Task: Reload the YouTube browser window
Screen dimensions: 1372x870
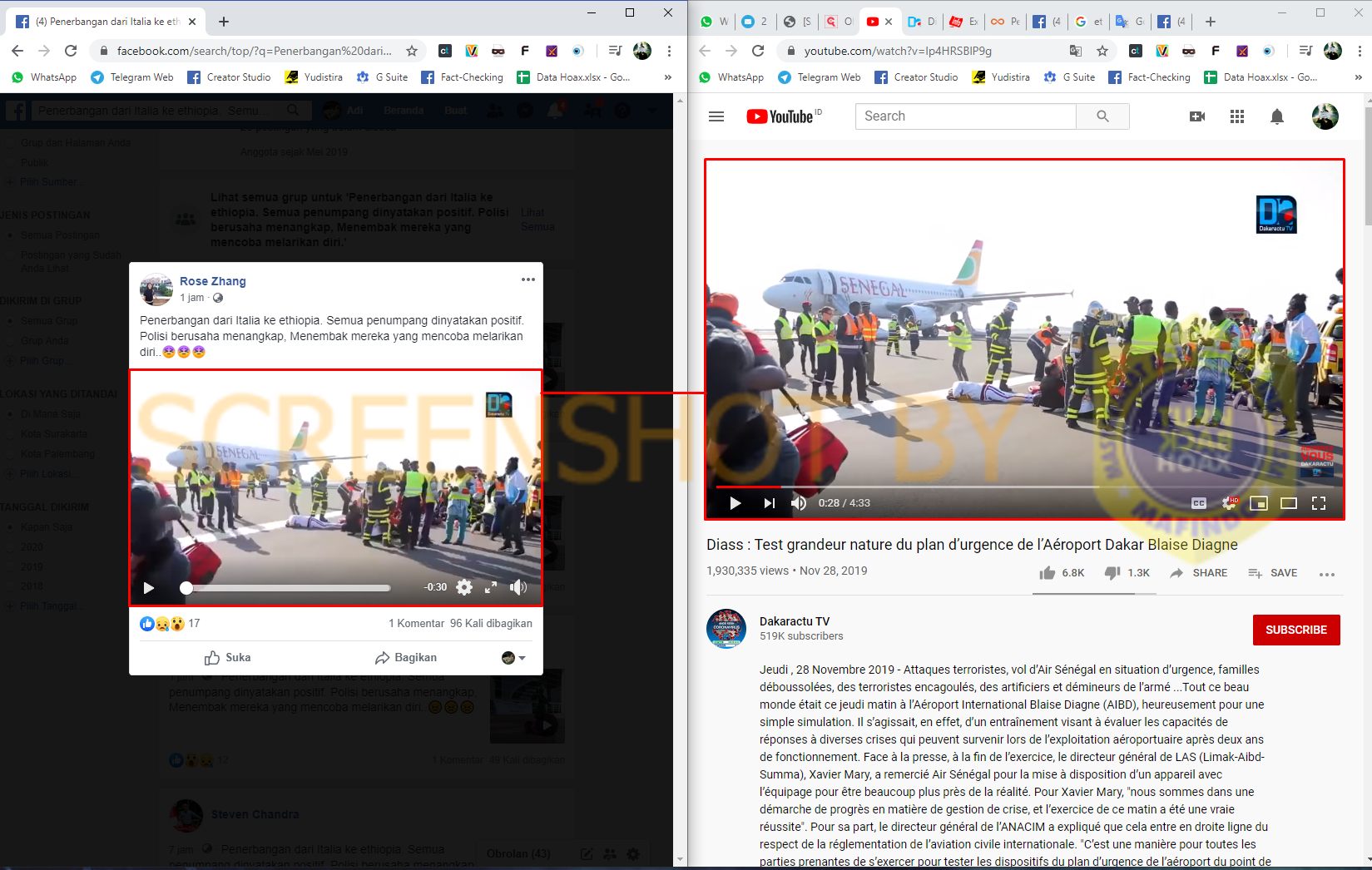Action: pos(758,51)
